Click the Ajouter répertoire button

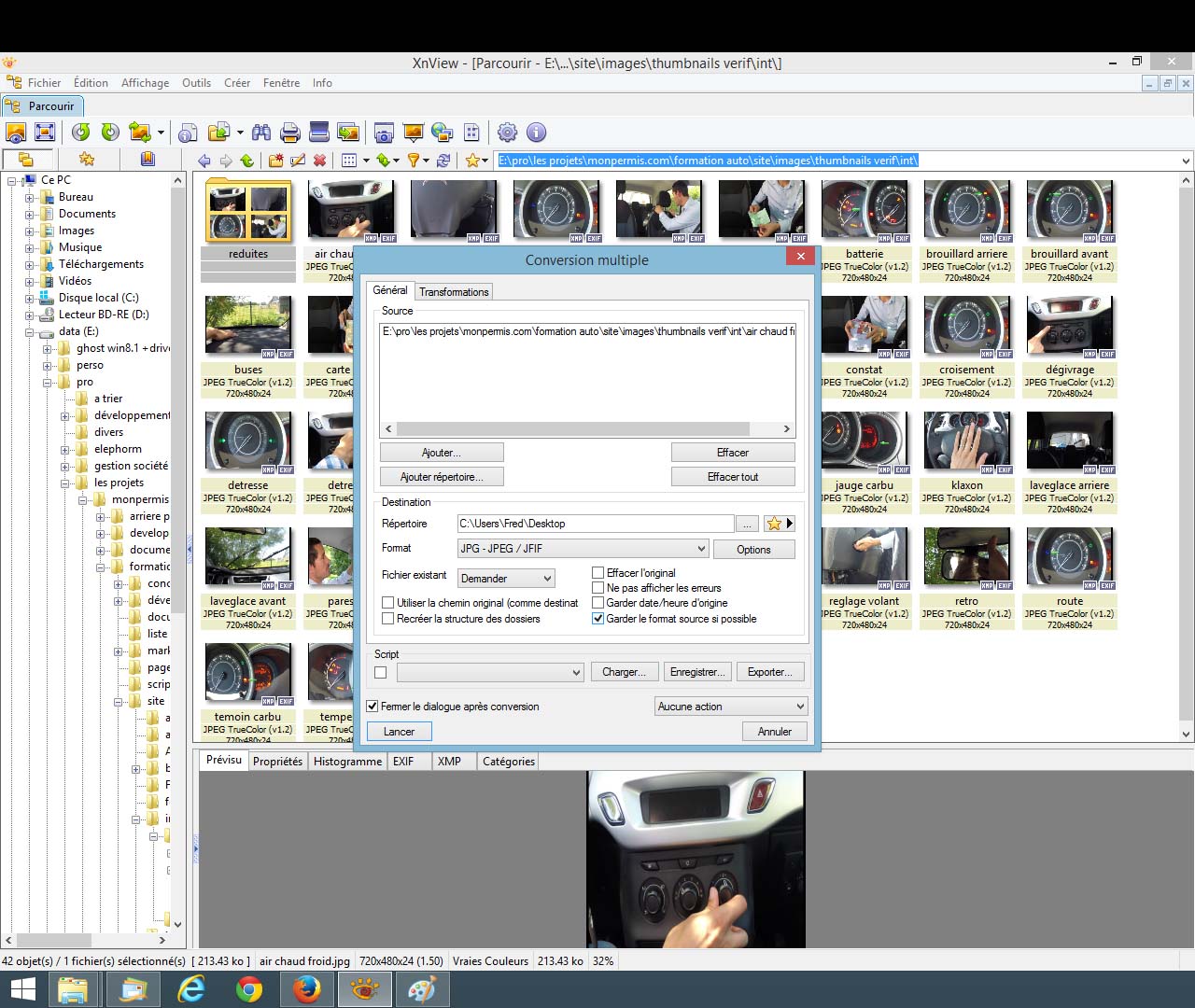442,477
